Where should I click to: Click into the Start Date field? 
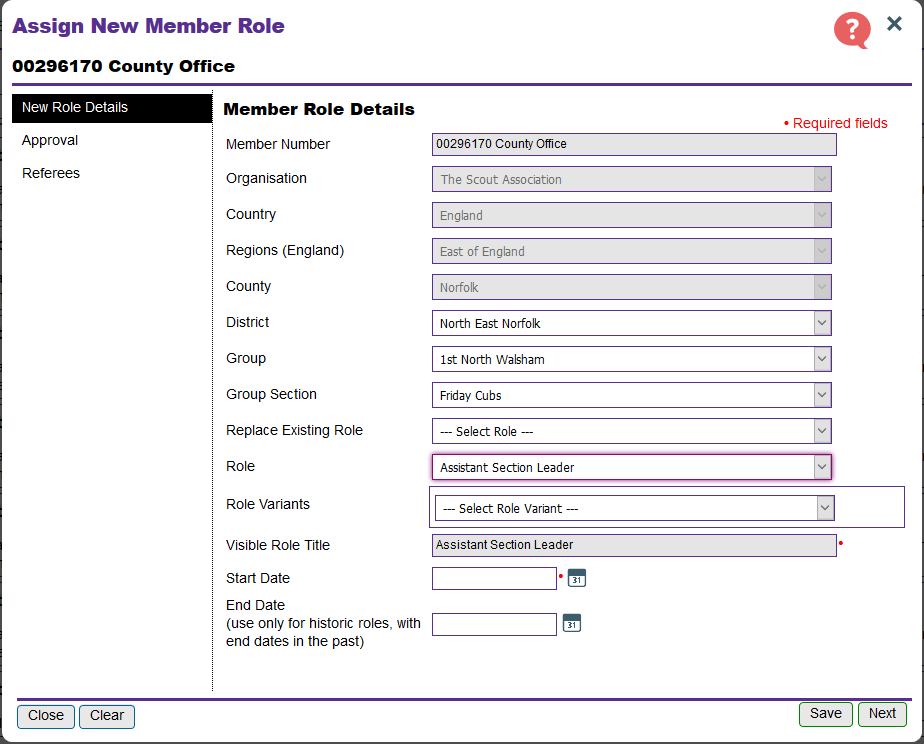494,579
